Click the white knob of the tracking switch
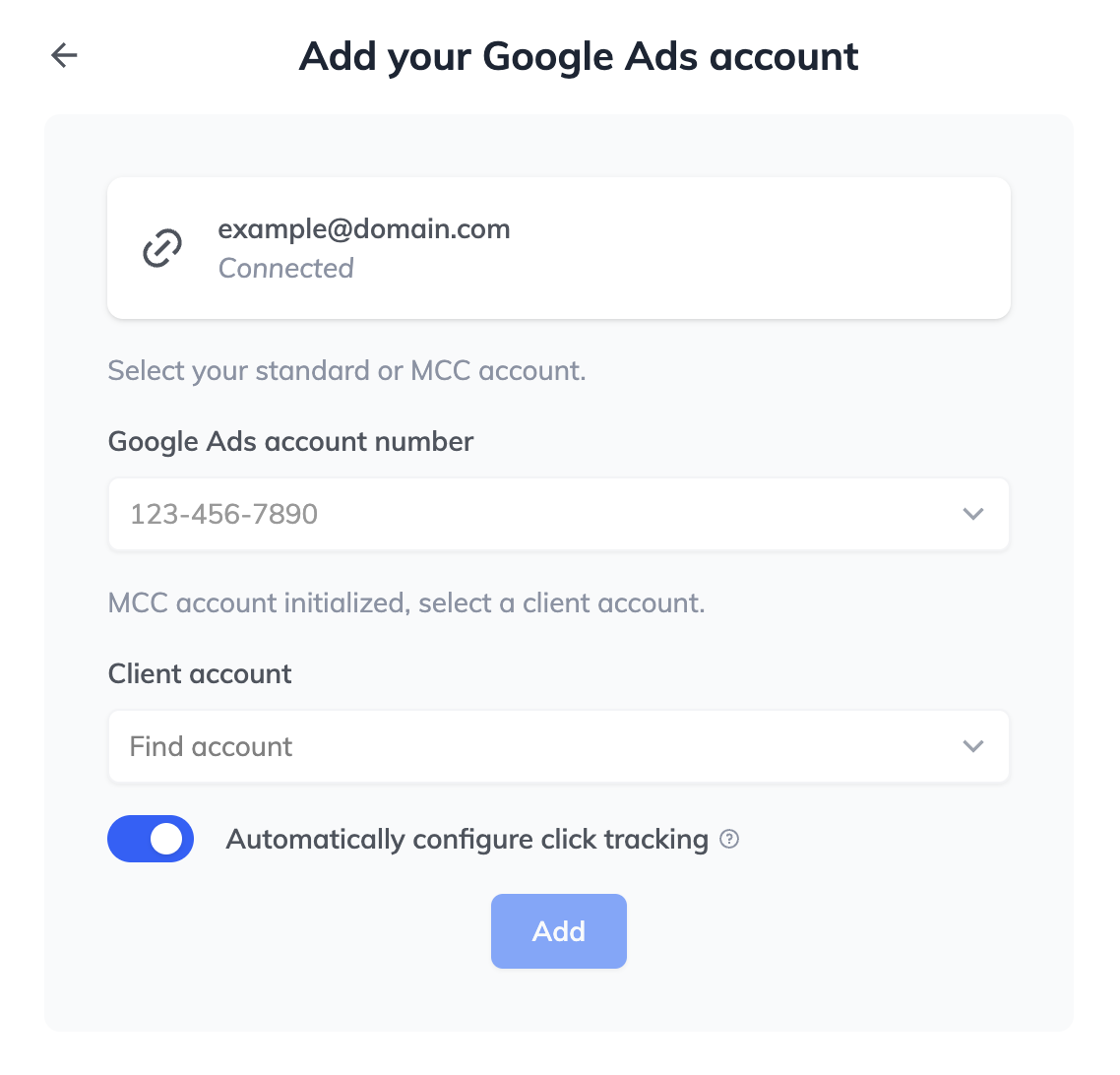 166,839
